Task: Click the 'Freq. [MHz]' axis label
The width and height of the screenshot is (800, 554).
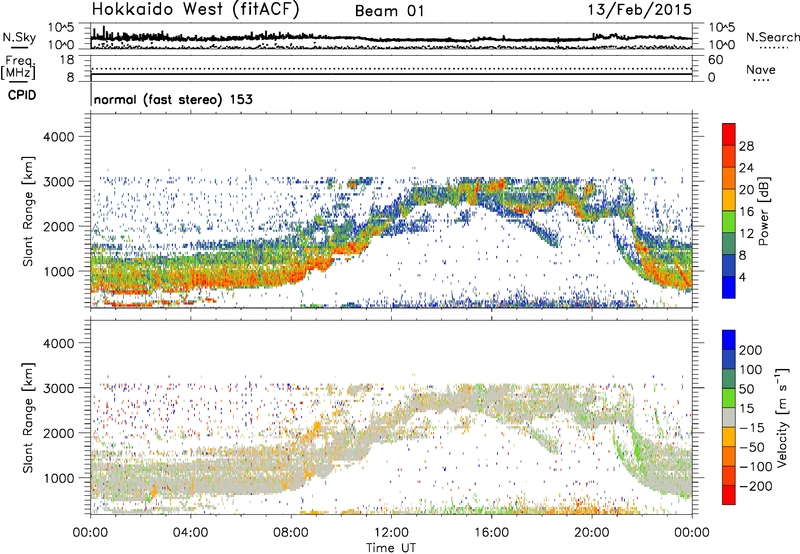Action: (x=19, y=68)
